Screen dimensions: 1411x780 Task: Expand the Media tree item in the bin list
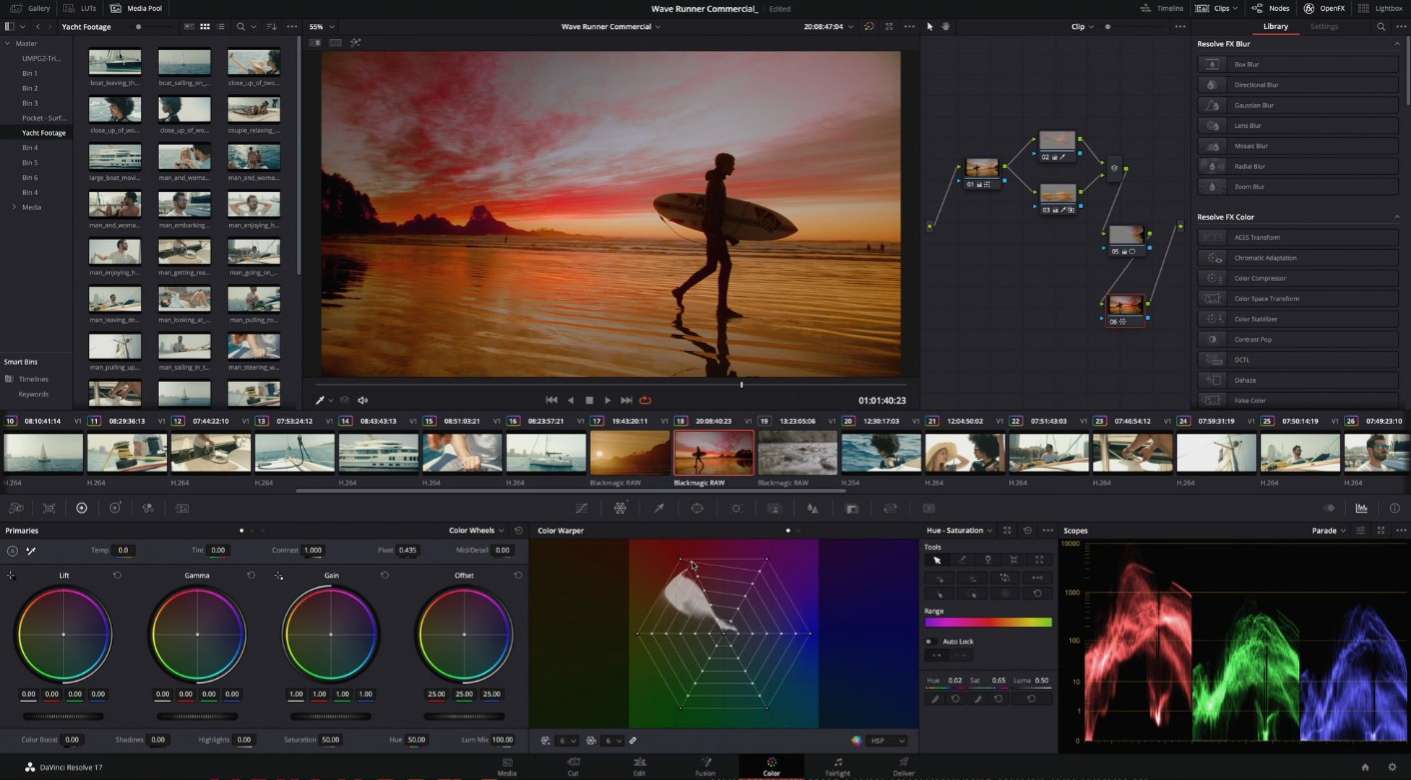14,207
